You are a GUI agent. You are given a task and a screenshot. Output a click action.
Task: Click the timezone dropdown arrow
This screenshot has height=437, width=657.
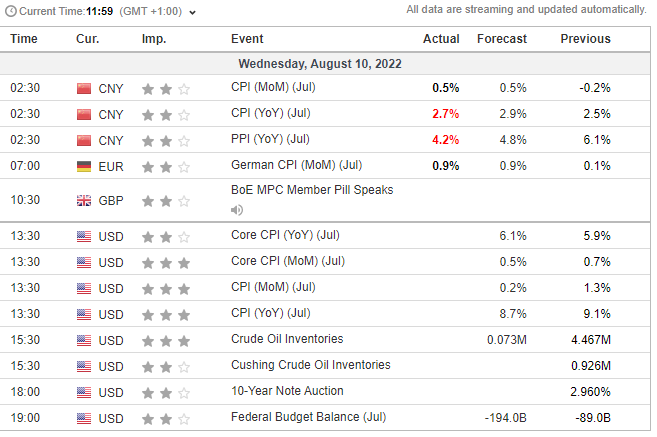click(x=192, y=12)
